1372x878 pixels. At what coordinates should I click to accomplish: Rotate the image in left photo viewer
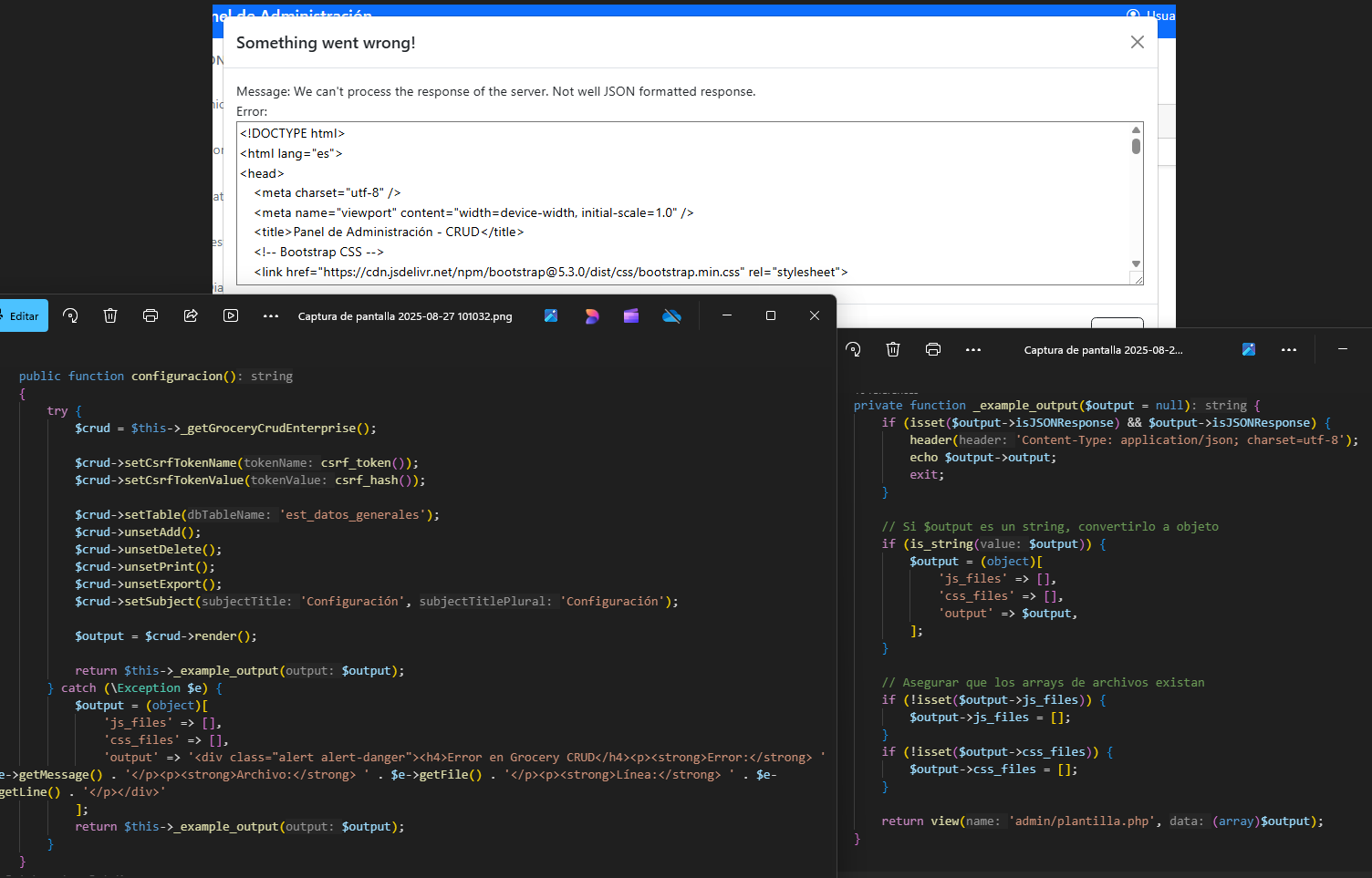point(70,315)
